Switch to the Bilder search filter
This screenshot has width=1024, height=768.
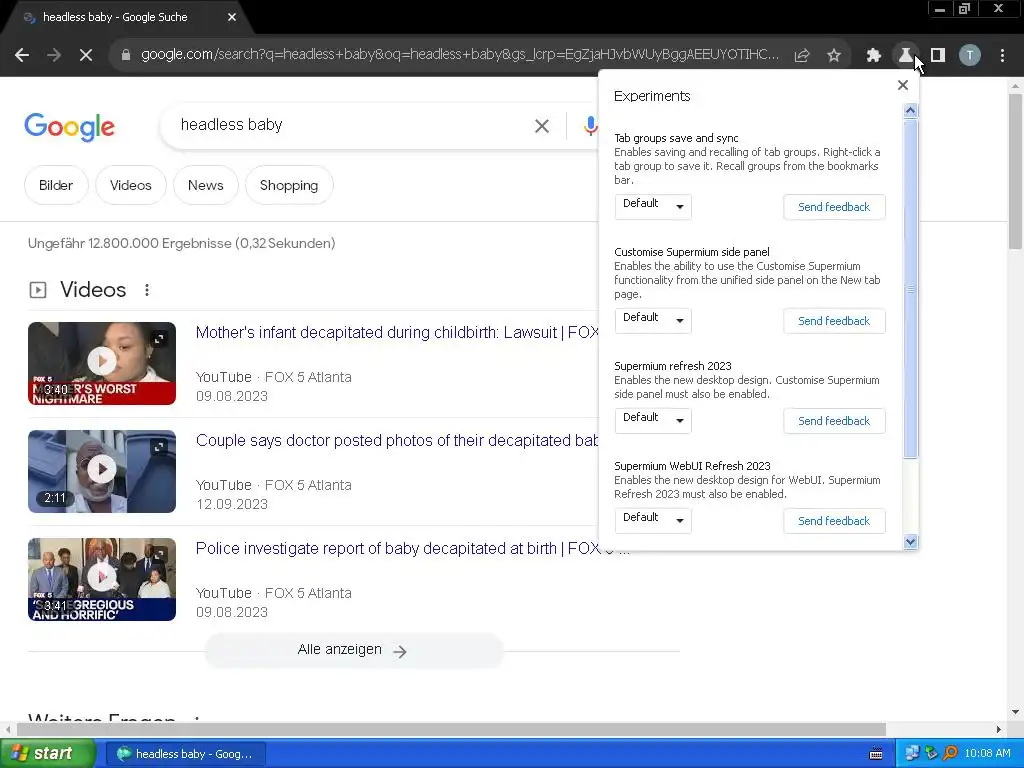pyautogui.click(x=56, y=185)
